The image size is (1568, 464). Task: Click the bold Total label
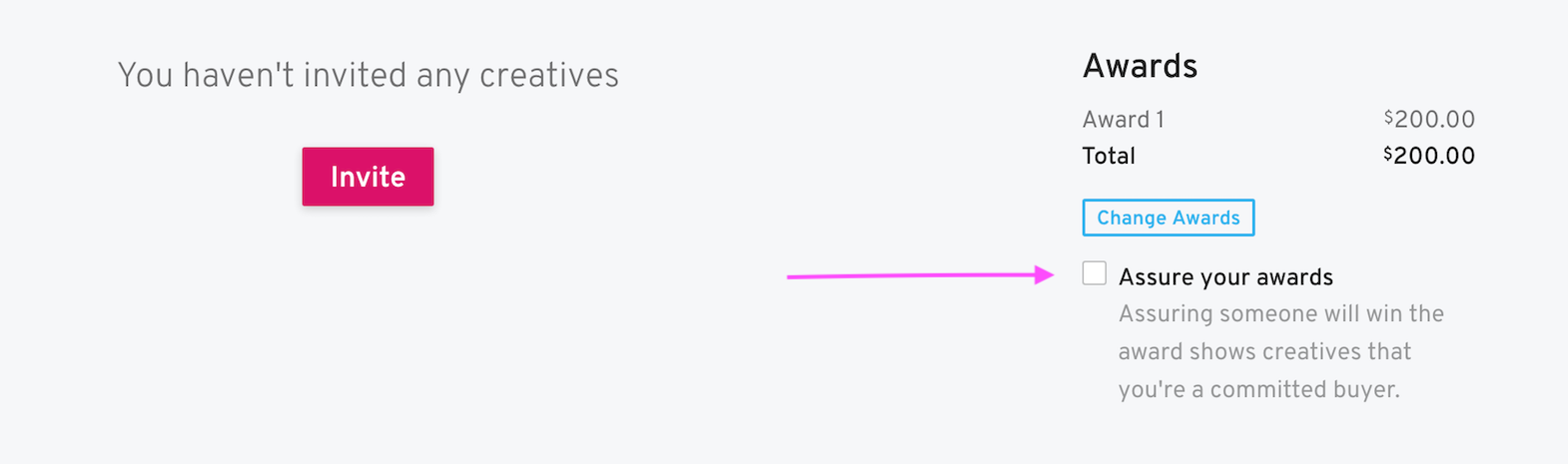click(x=1109, y=156)
